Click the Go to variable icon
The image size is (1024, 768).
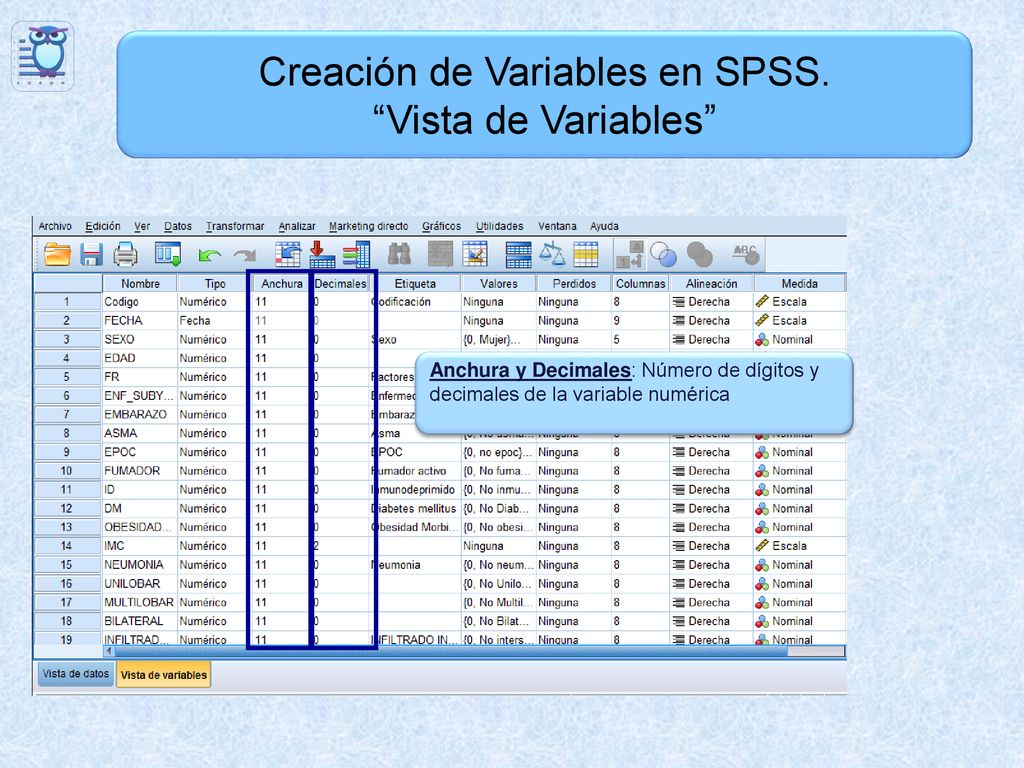322,254
